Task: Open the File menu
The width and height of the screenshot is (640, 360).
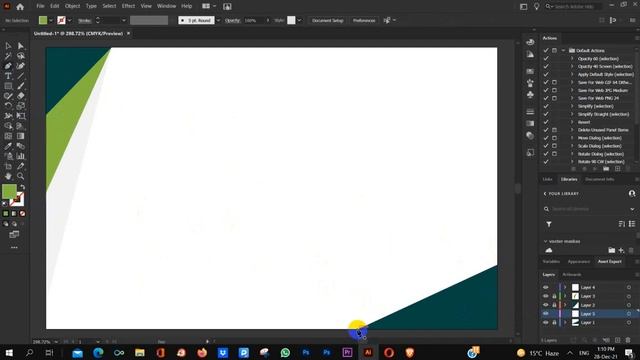Action: (x=40, y=6)
